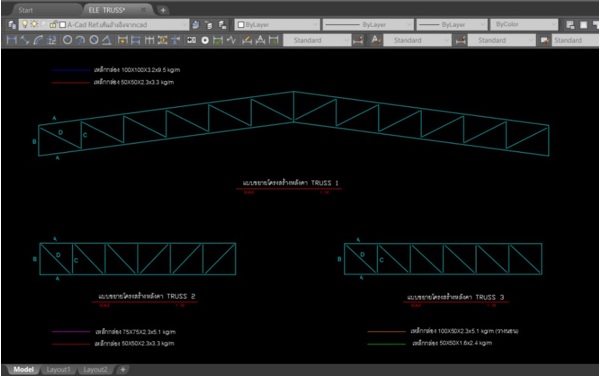Image resolution: width=599 pixels, height=376 pixels.
Task: Close the ELE TRUSS* tab
Action: click(144, 10)
